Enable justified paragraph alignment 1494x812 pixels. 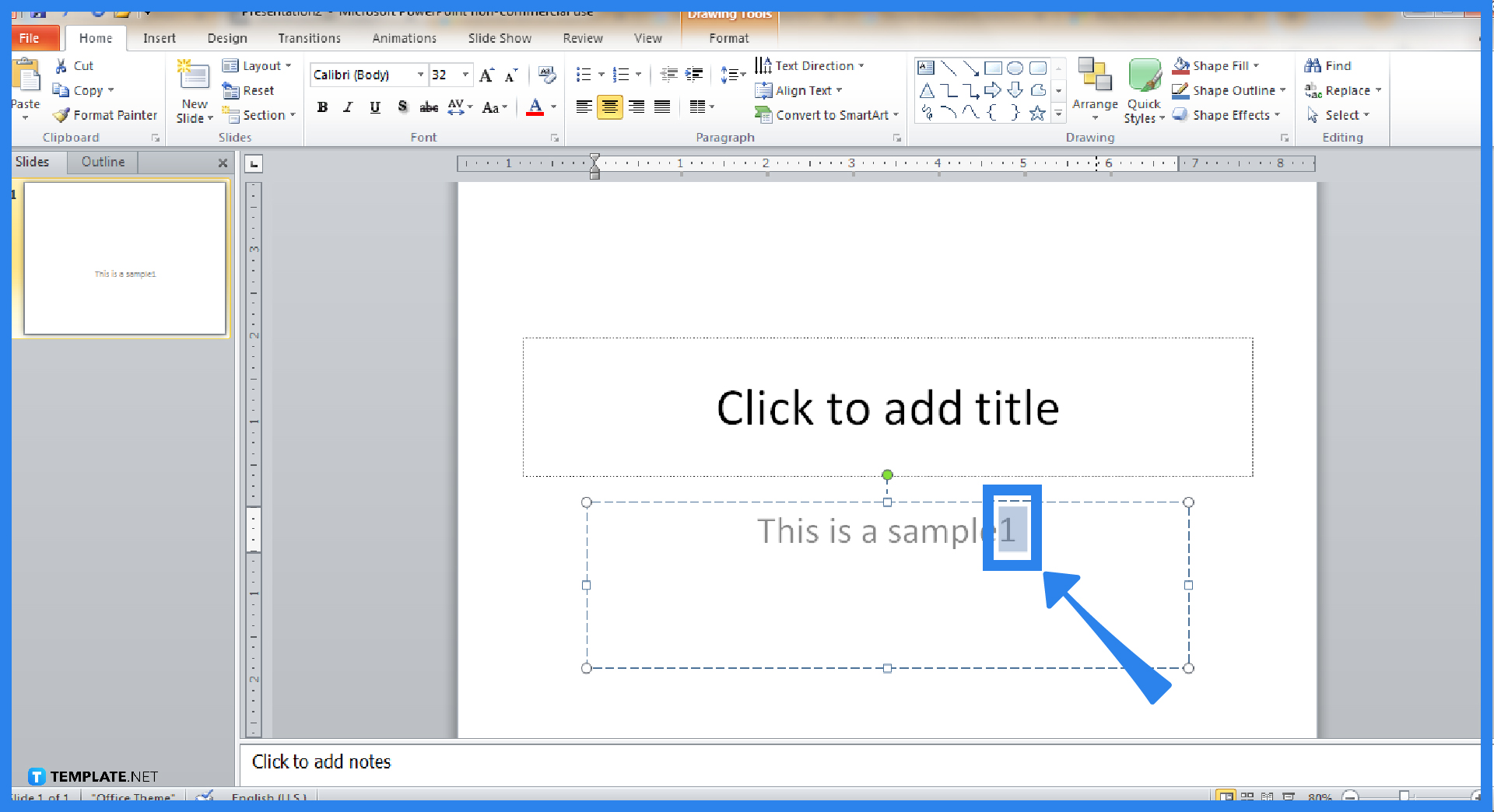coord(662,107)
